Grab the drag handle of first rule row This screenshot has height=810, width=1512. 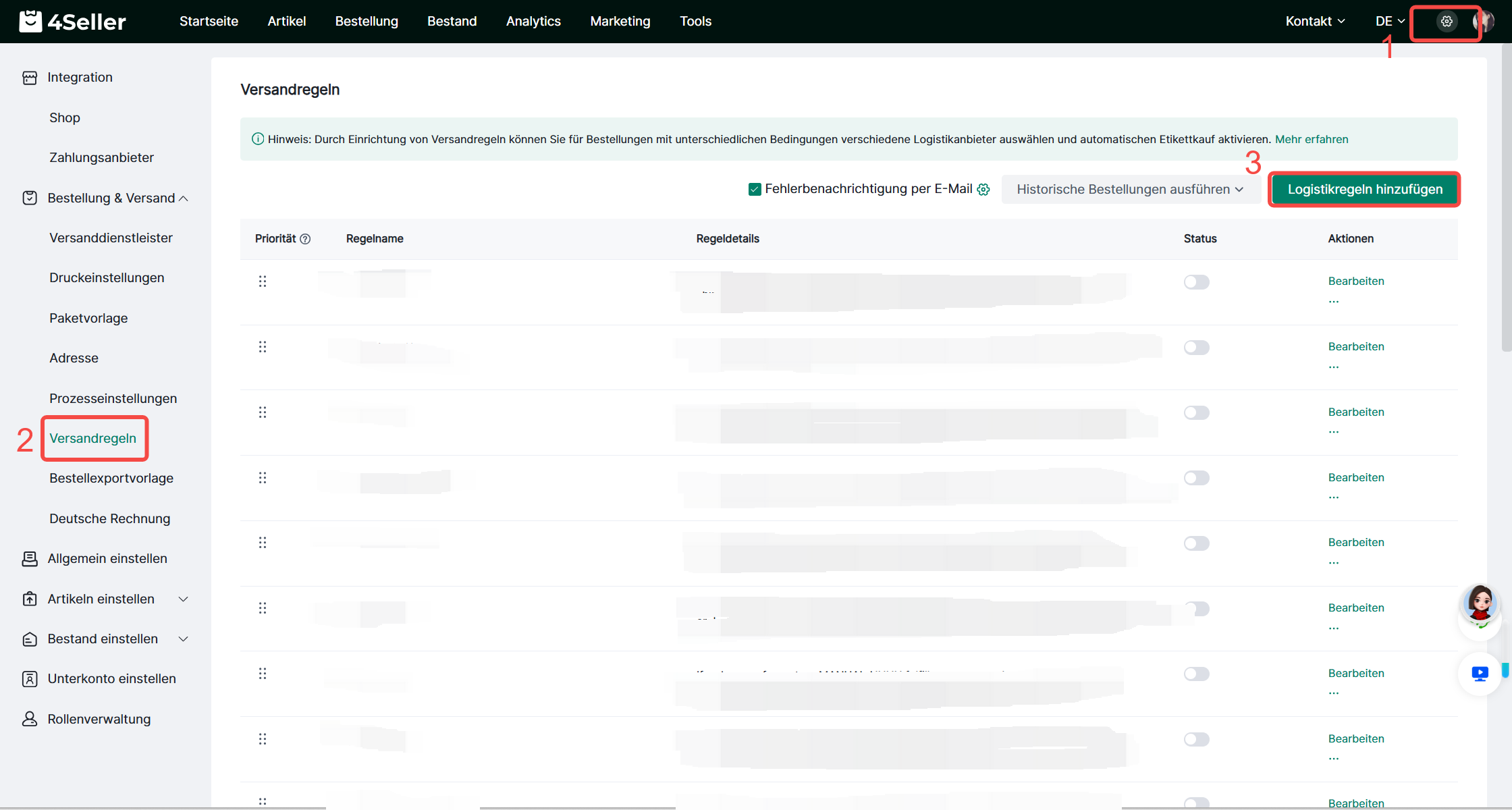pos(263,281)
